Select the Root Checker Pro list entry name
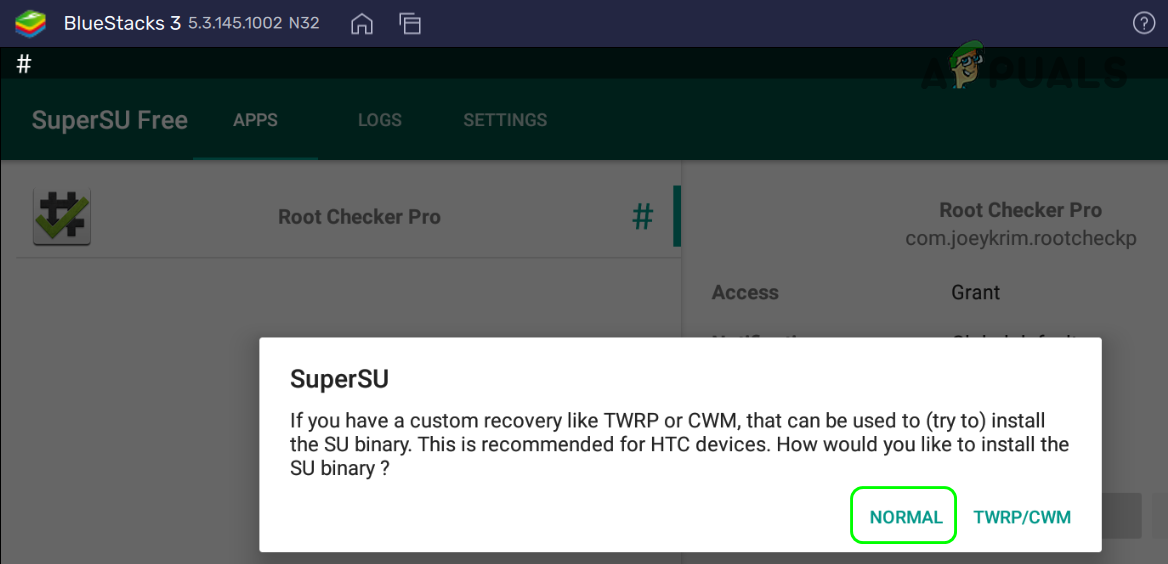Screen dimensions: 1168x564 (359, 218)
